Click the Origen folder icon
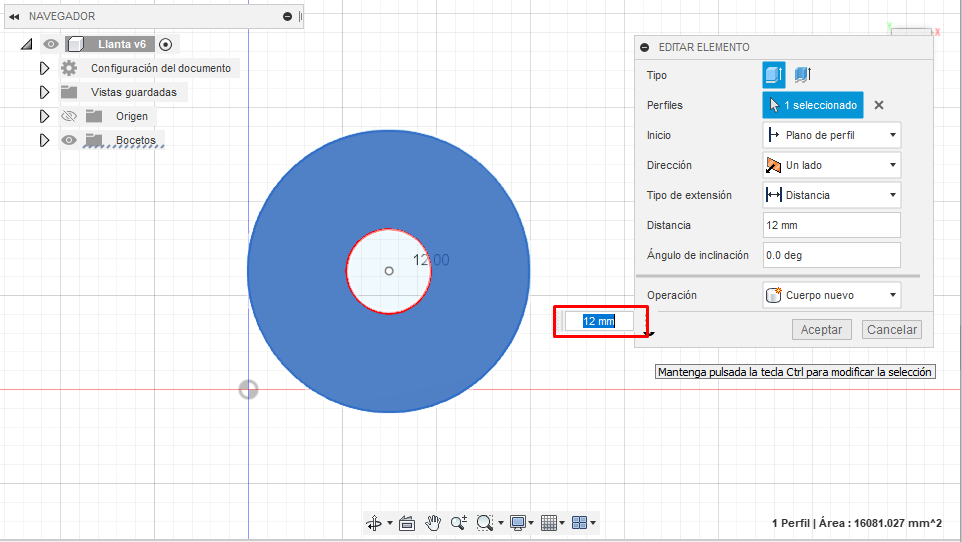Viewport: 962px width, 542px height. tap(94, 116)
